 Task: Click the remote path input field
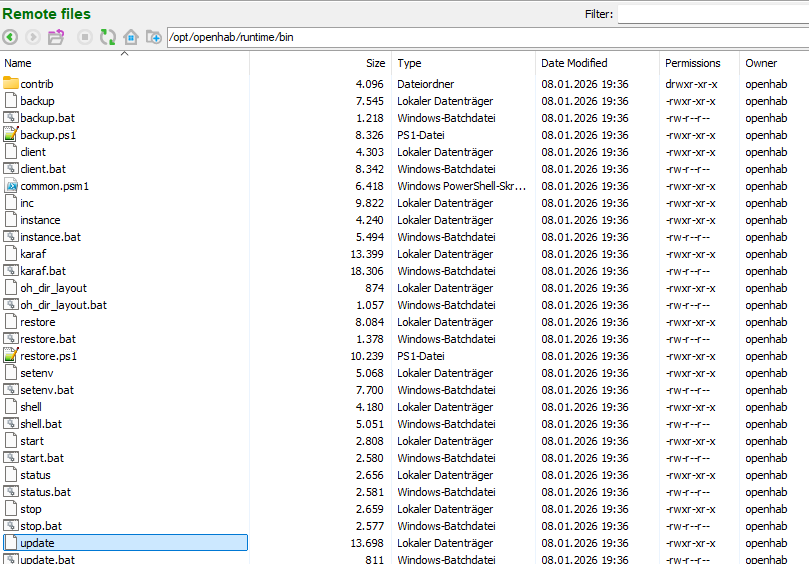click(x=480, y=37)
